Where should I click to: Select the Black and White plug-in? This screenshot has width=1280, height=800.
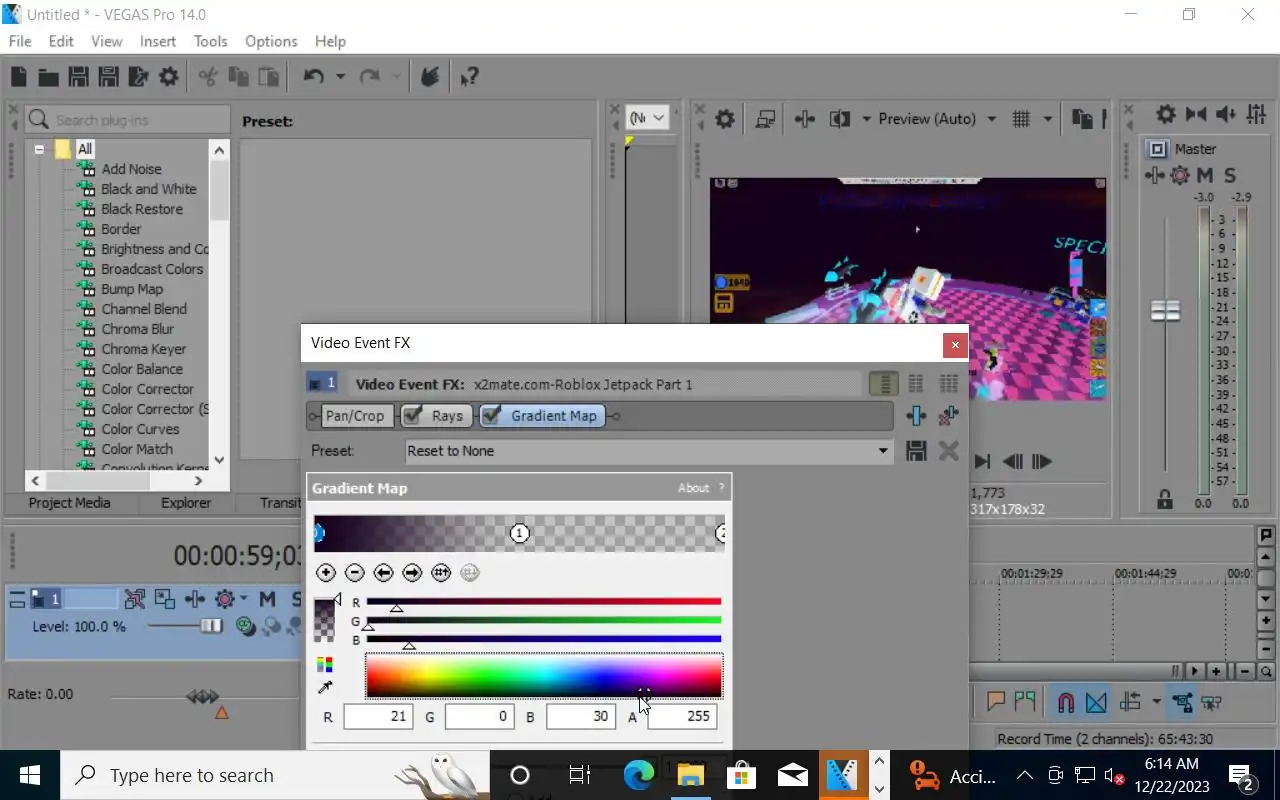[x=149, y=189]
